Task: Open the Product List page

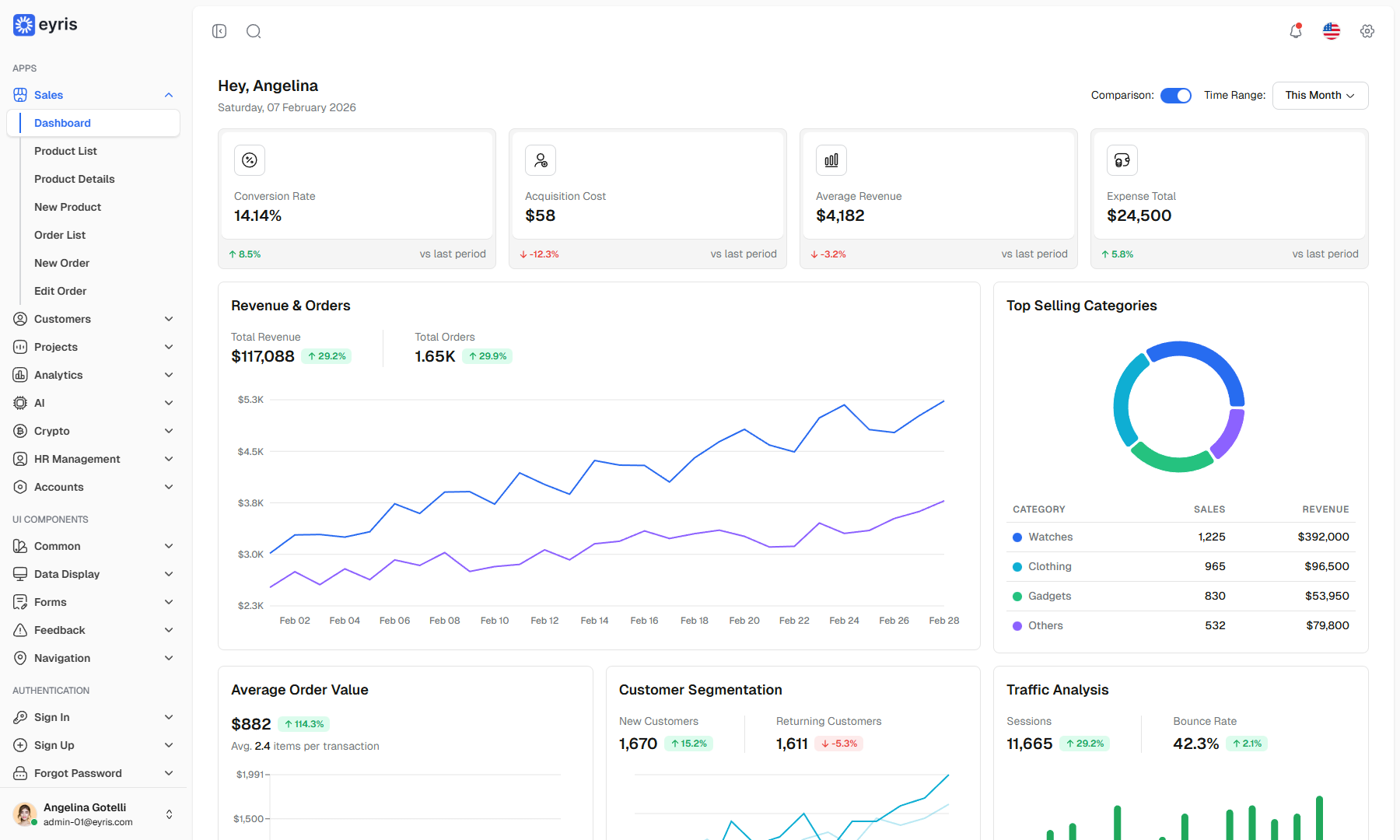Action: tap(65, 151)
